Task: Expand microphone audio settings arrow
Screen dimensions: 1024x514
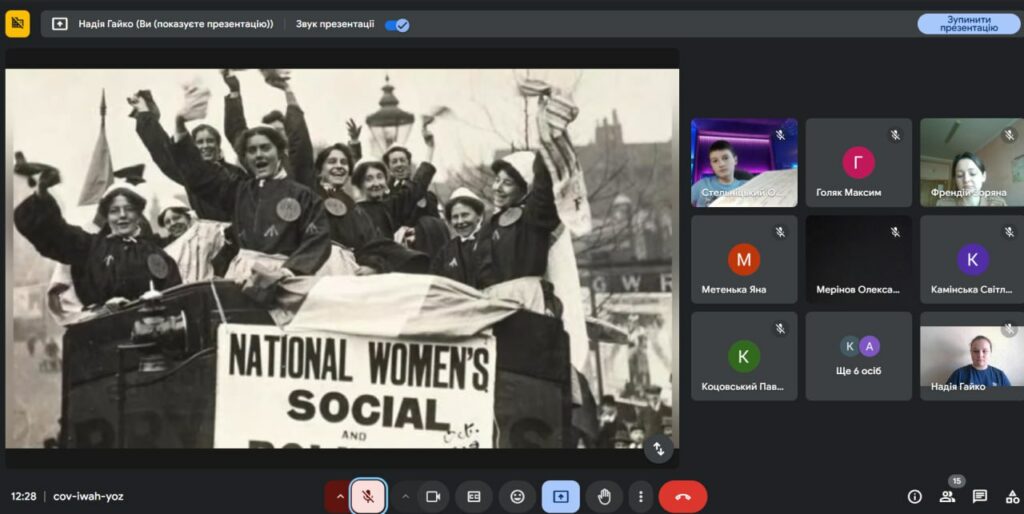Action: [x=339, y=496]
